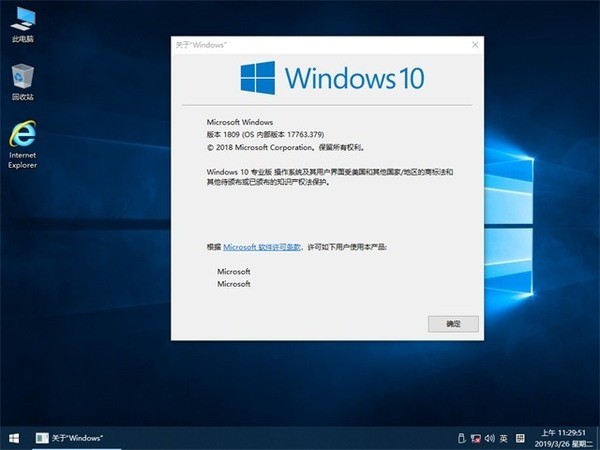The width and height of the screenshot is (600, 450).
Task: Click the 确定 button in the dialog
Action: click(452, 324)
